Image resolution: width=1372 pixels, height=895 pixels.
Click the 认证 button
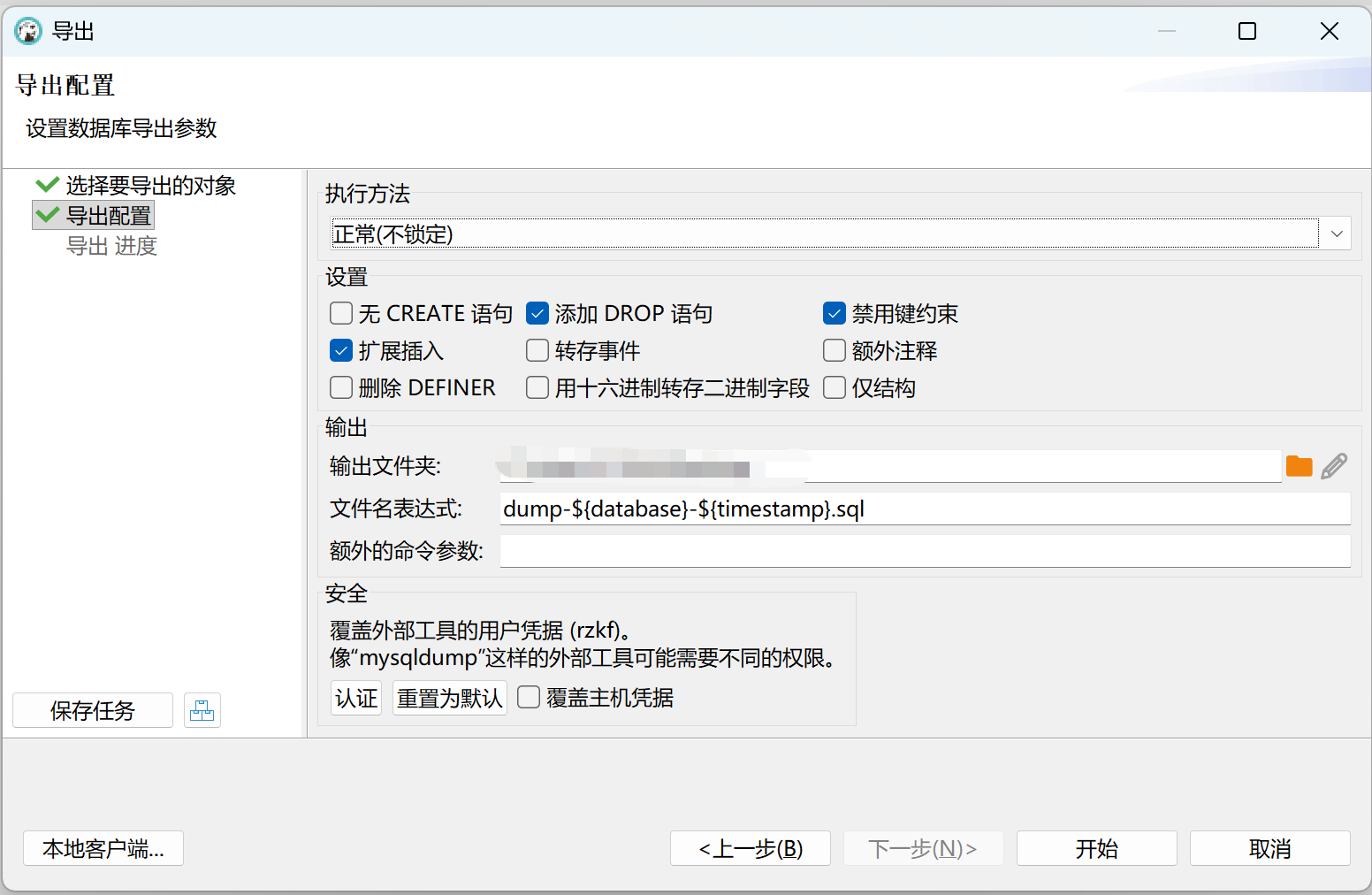pos(356,698)
